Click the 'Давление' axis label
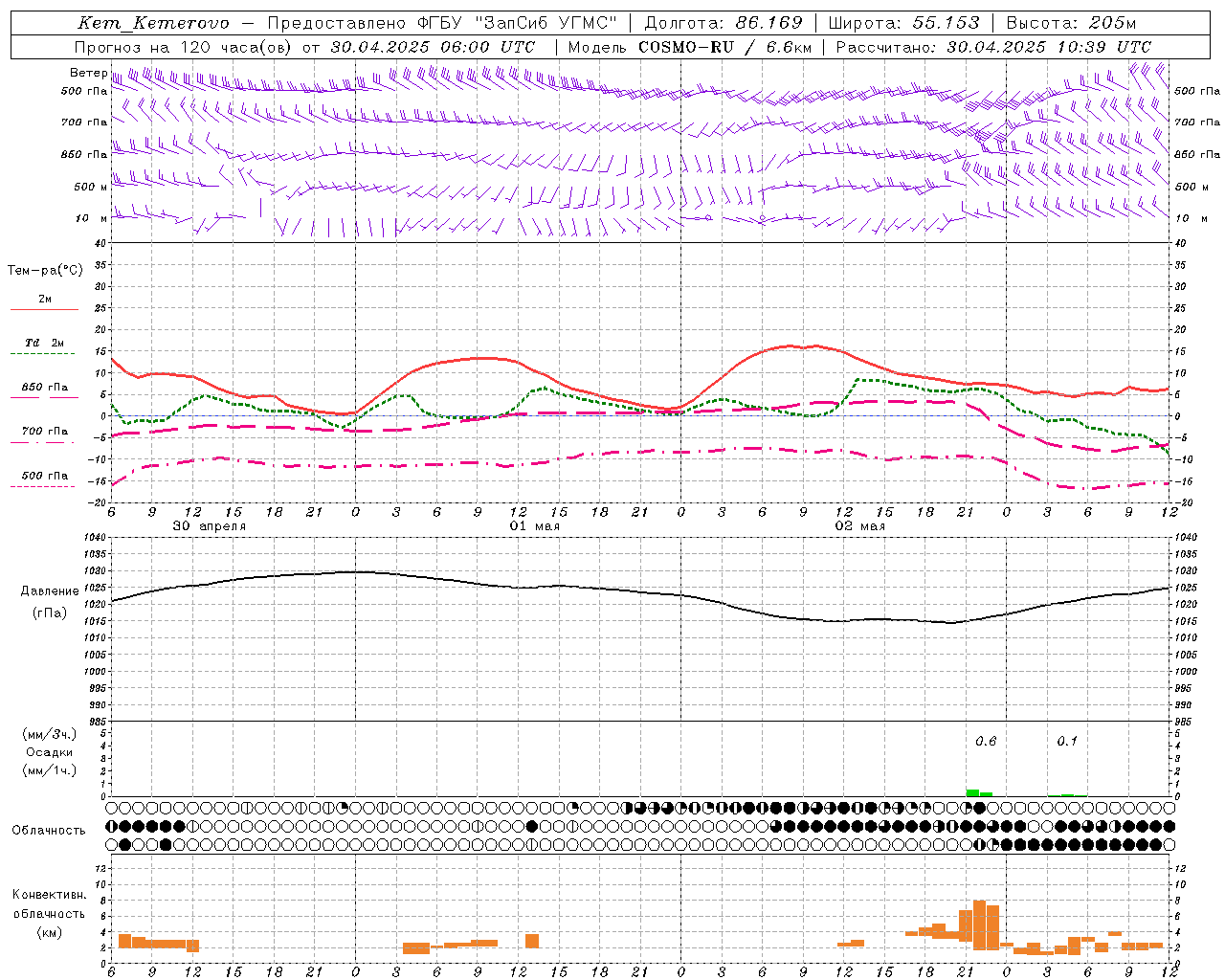The image size is (1225, 980). (x=48, y=590)
